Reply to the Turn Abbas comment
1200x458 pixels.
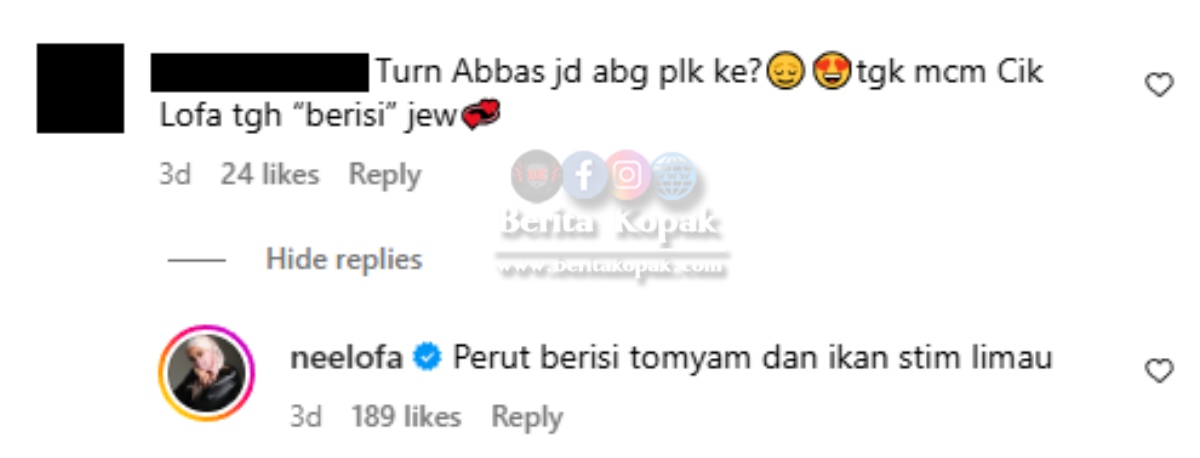[384, 175]
